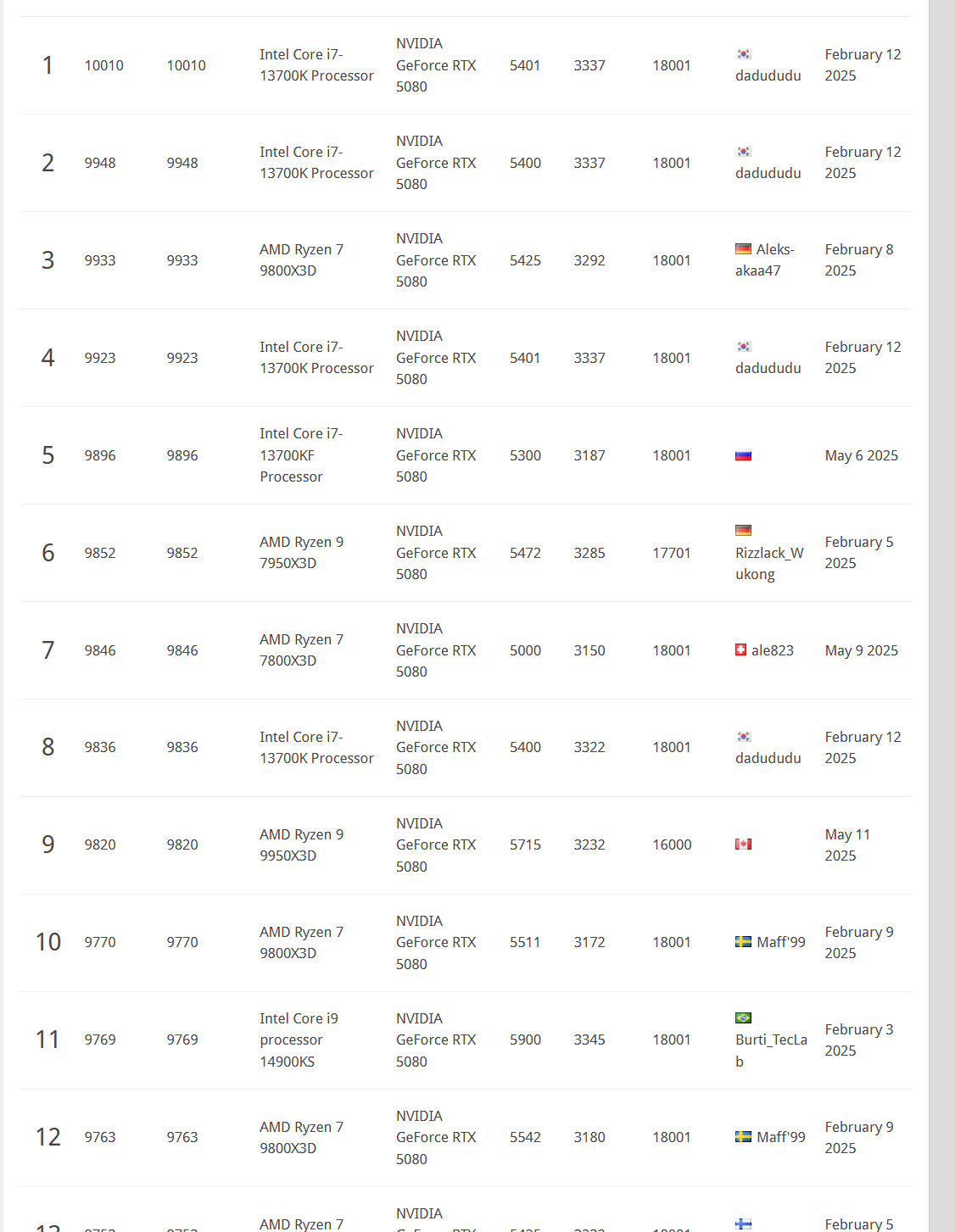Click Maff'99 in the rank 12 row
Image resolution: width=955 pixels, height=1232 pixels.
pyautogui.click(x=780, y=1137)
